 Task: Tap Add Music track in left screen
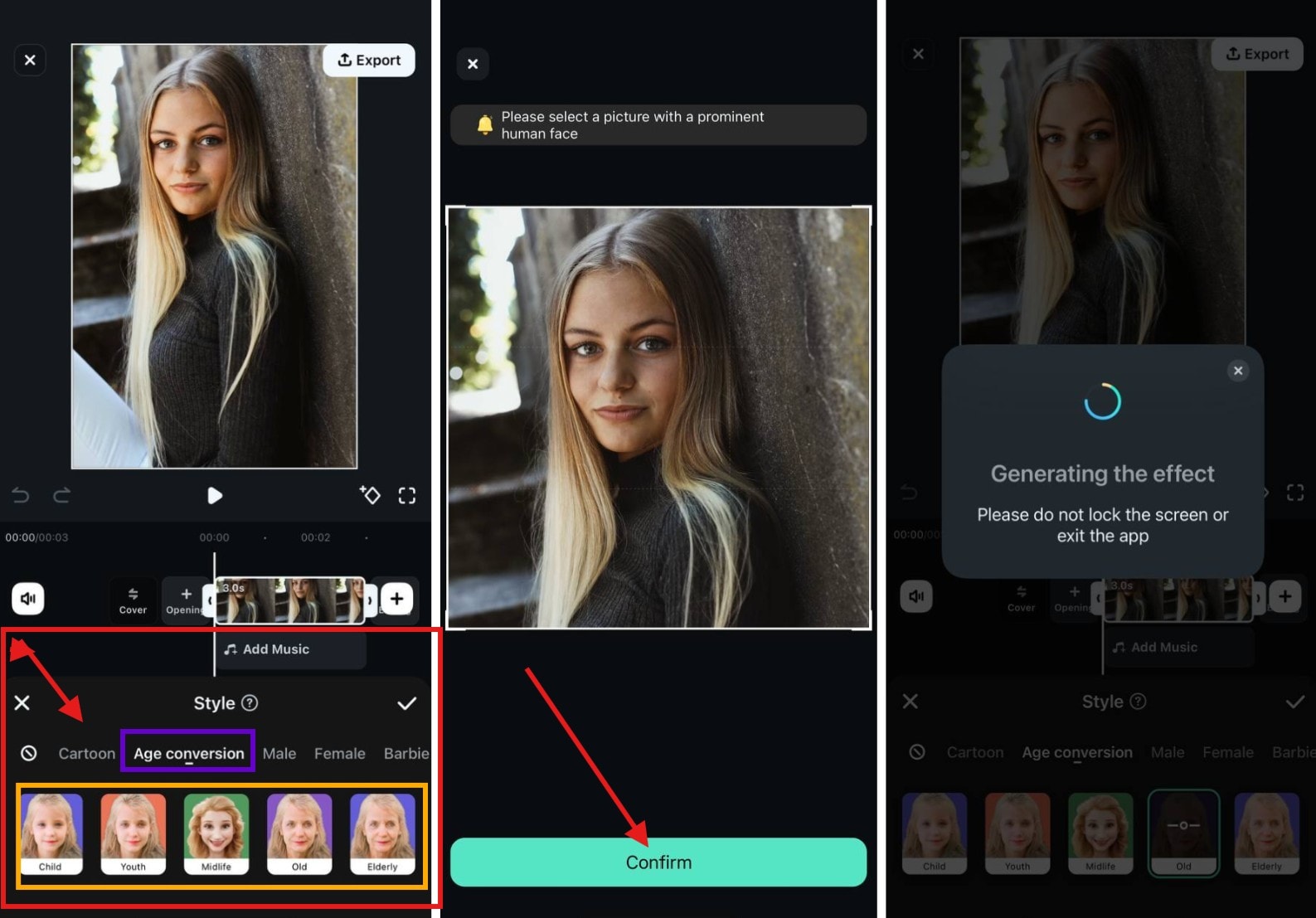289,649
